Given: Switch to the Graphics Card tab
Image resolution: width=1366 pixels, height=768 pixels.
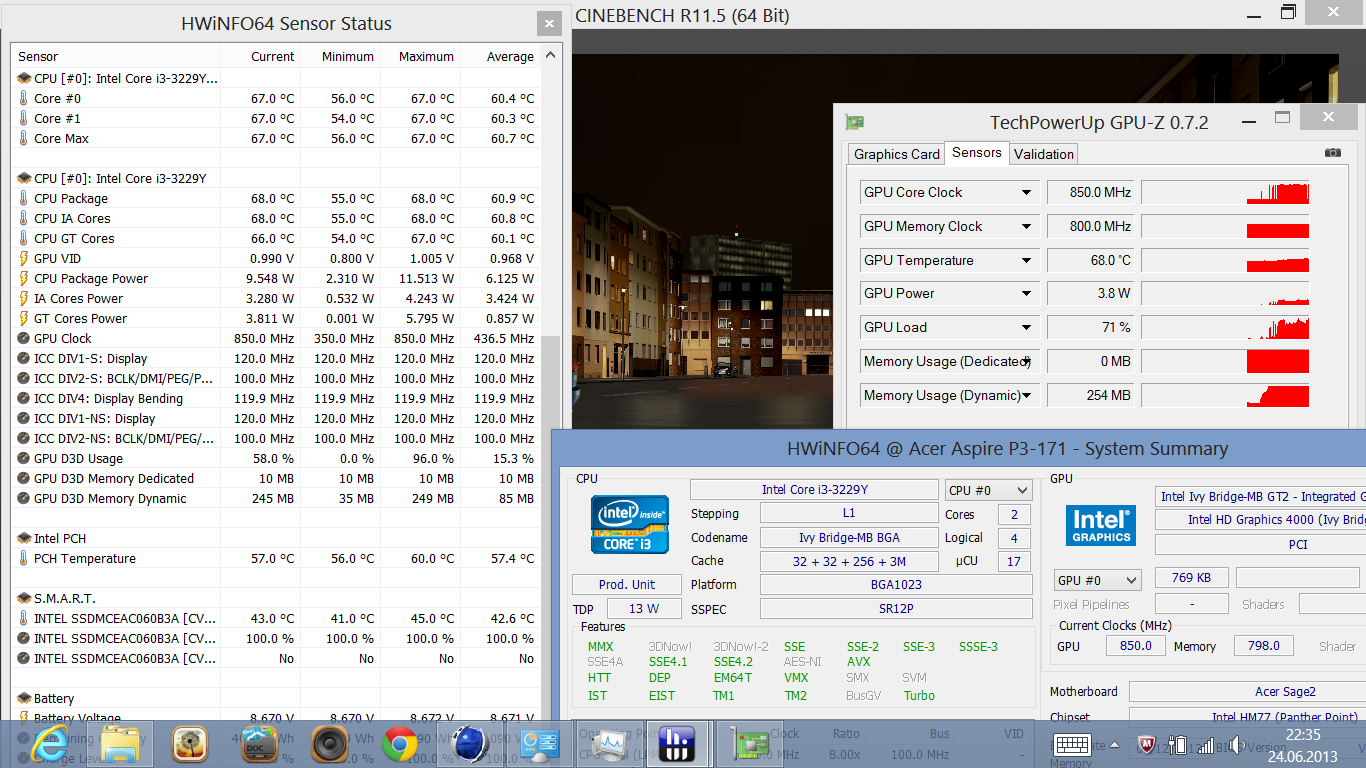Looking at the screenshot, I should pyautogui.click(x=896, y=154).
